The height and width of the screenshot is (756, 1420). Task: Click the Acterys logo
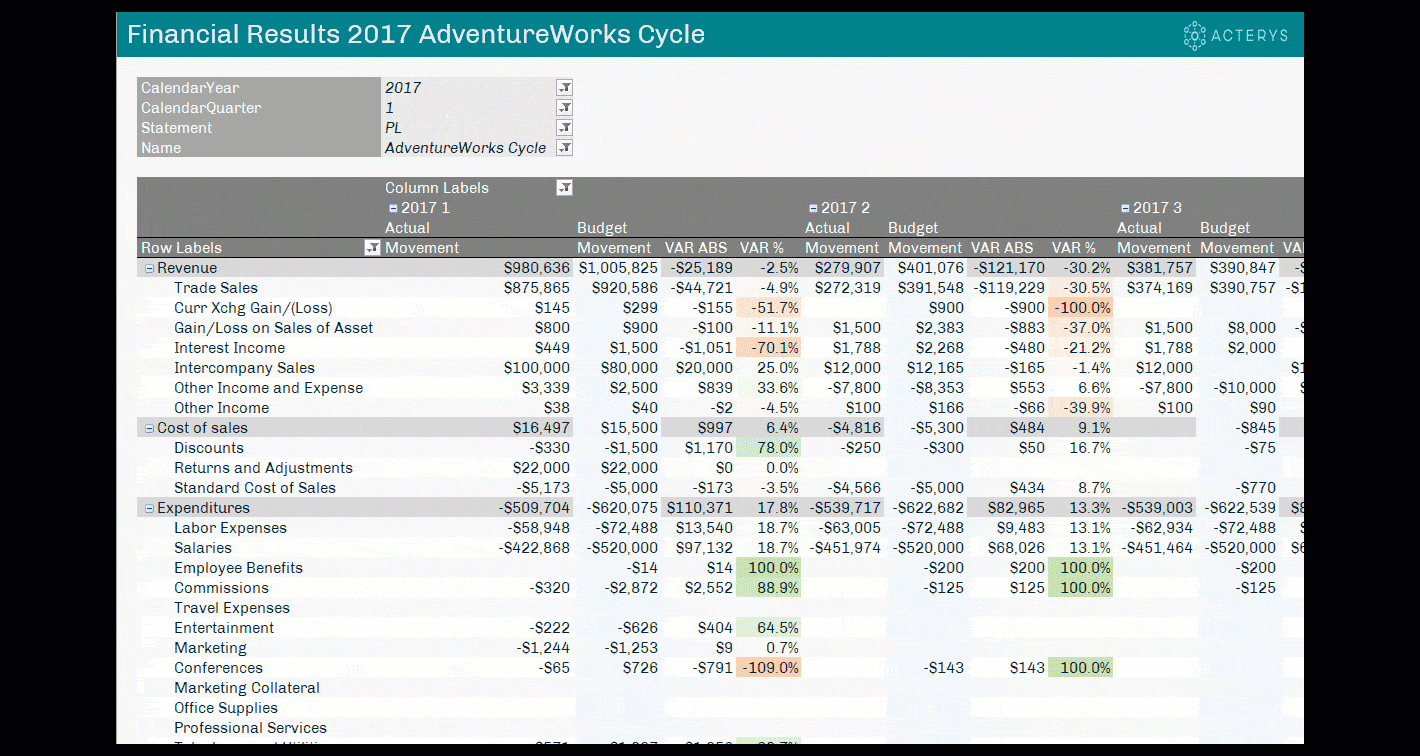click(1236, 35)
